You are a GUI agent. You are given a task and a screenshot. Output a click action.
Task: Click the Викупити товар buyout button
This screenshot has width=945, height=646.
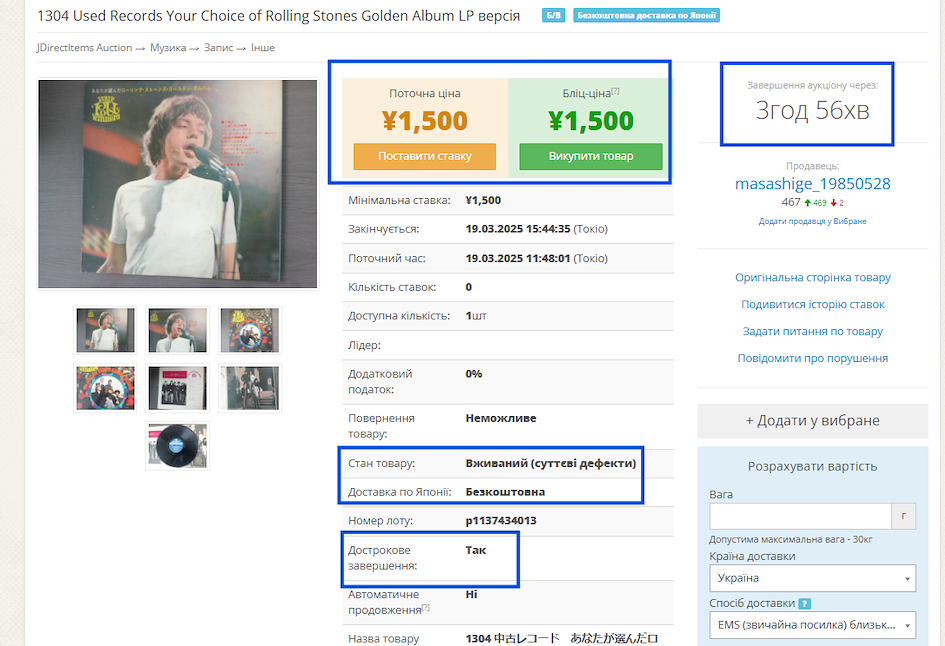click(591, 157)
